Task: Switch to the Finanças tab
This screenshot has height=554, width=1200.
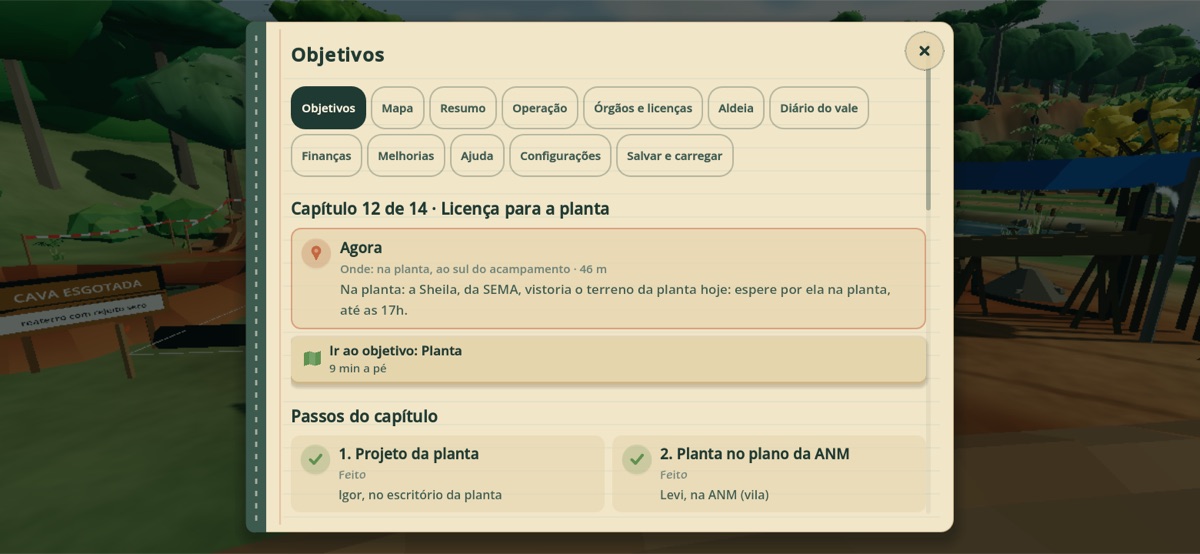Action: 326,156
